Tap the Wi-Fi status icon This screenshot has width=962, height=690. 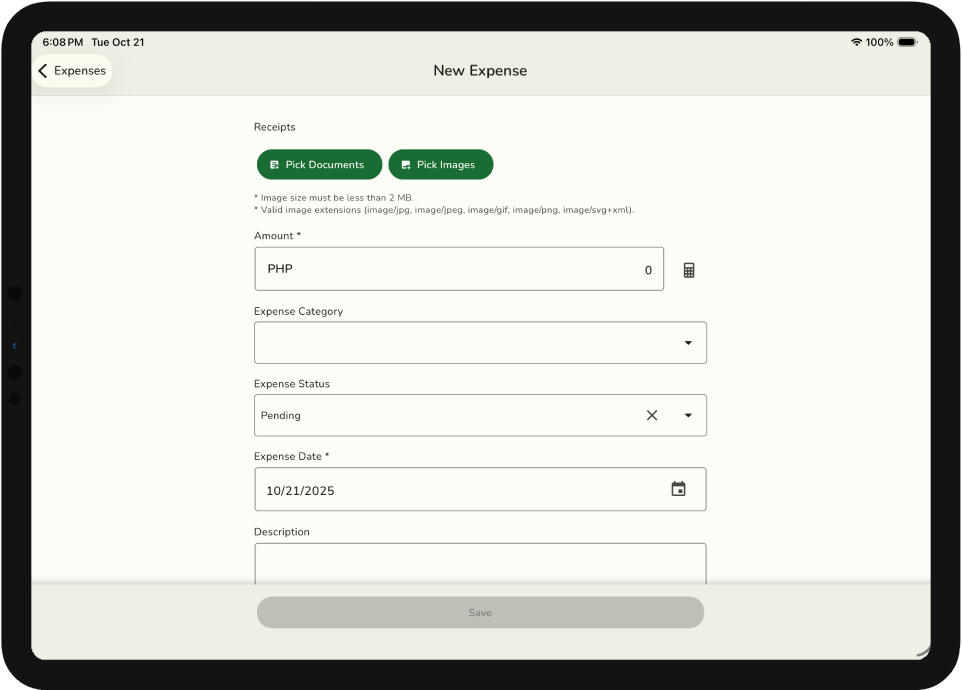856,42
